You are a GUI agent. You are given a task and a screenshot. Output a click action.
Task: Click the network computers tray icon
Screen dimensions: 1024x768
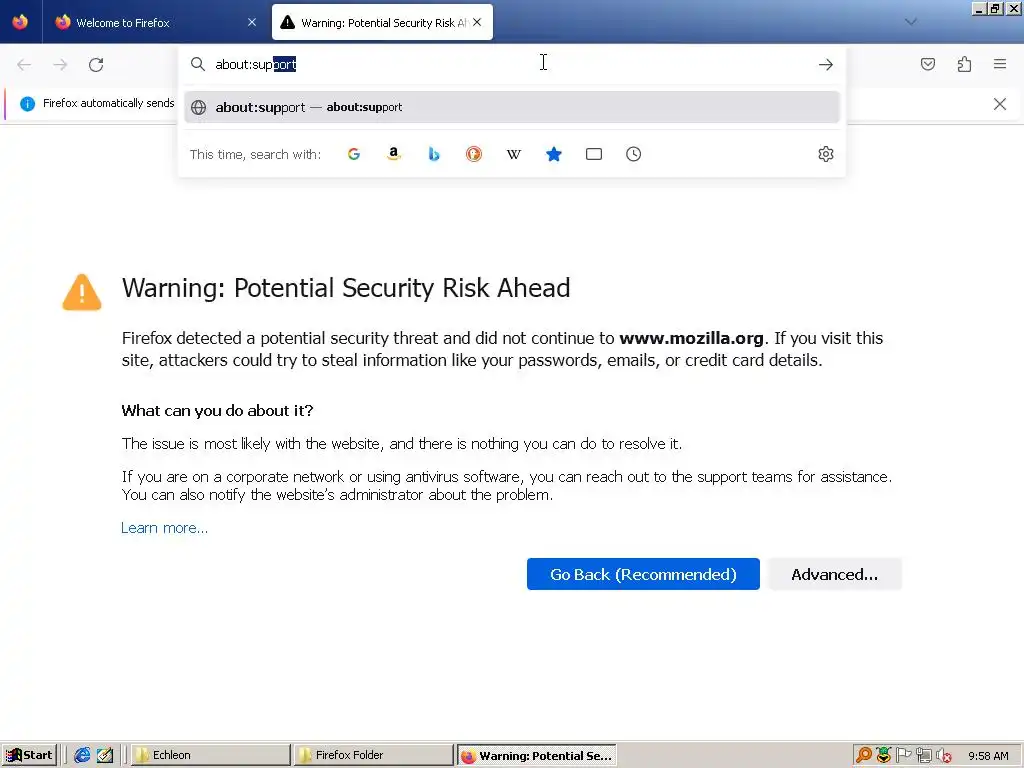pos(923,756)
